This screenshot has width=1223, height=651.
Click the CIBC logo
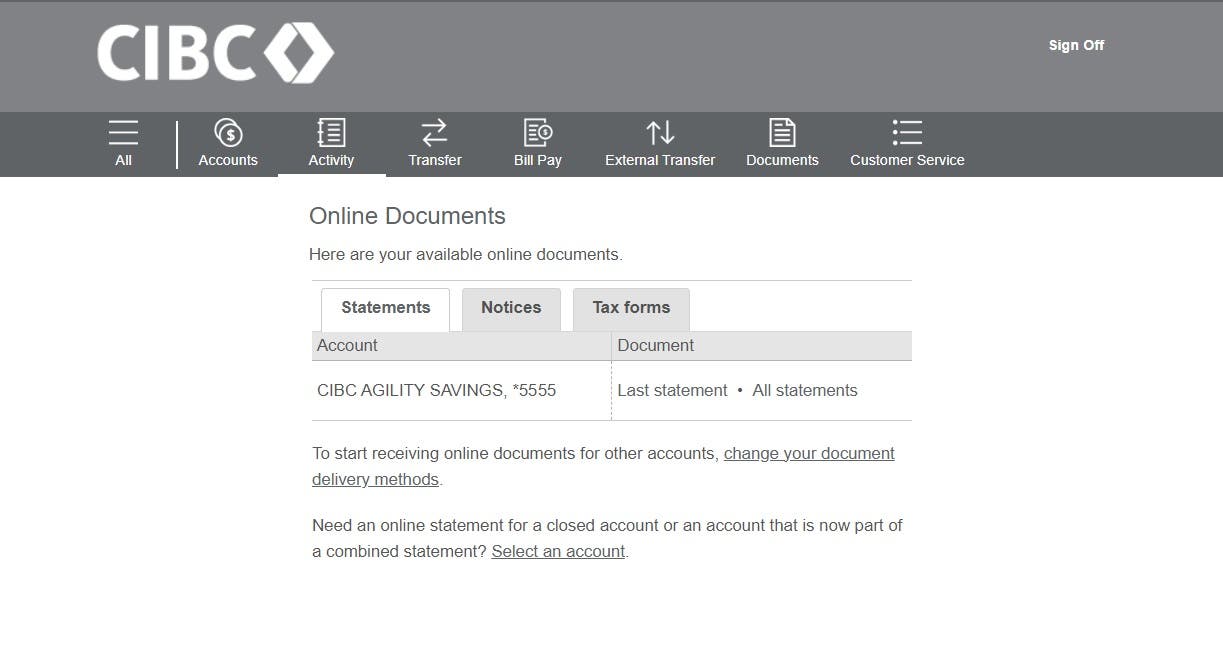pyautogui.click(x=215, y=53)
